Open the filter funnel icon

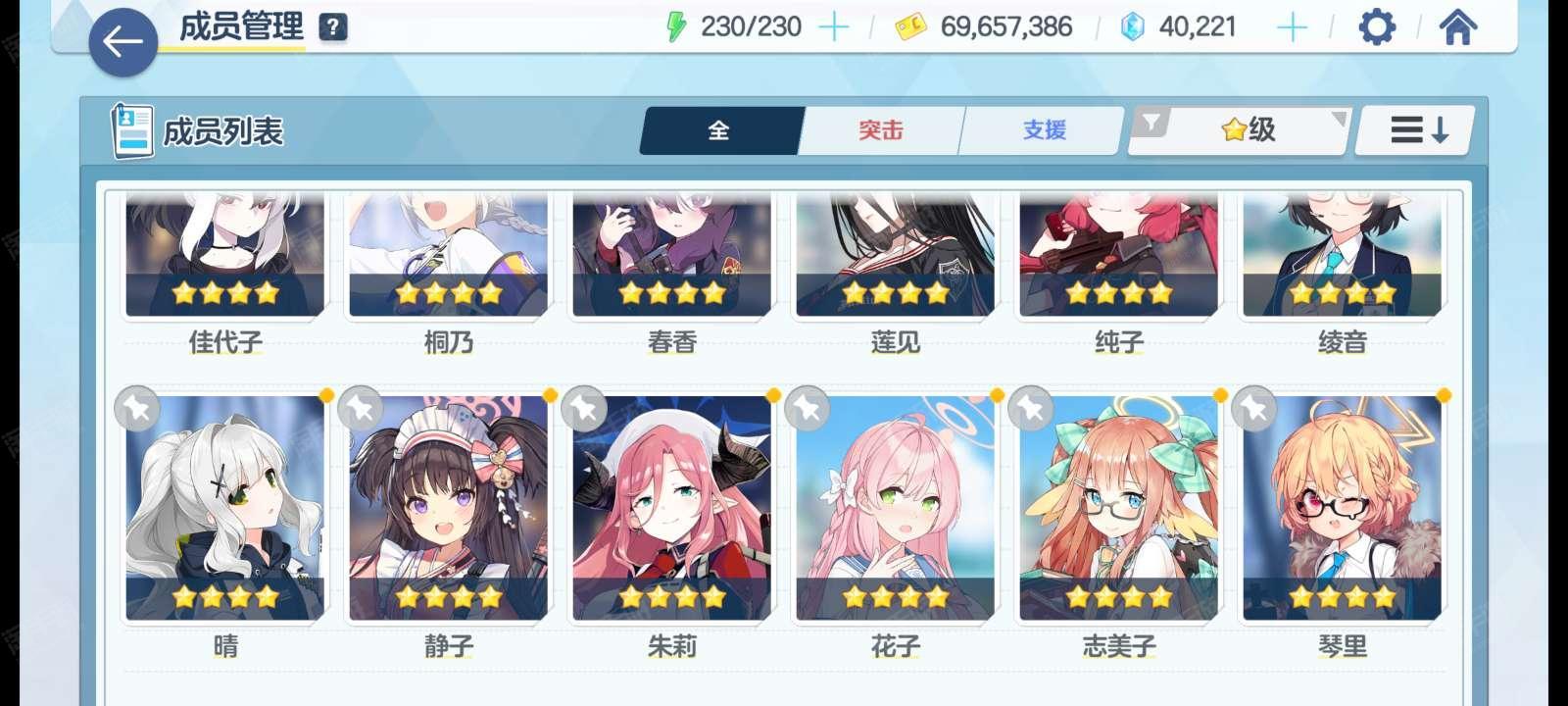1151,123
